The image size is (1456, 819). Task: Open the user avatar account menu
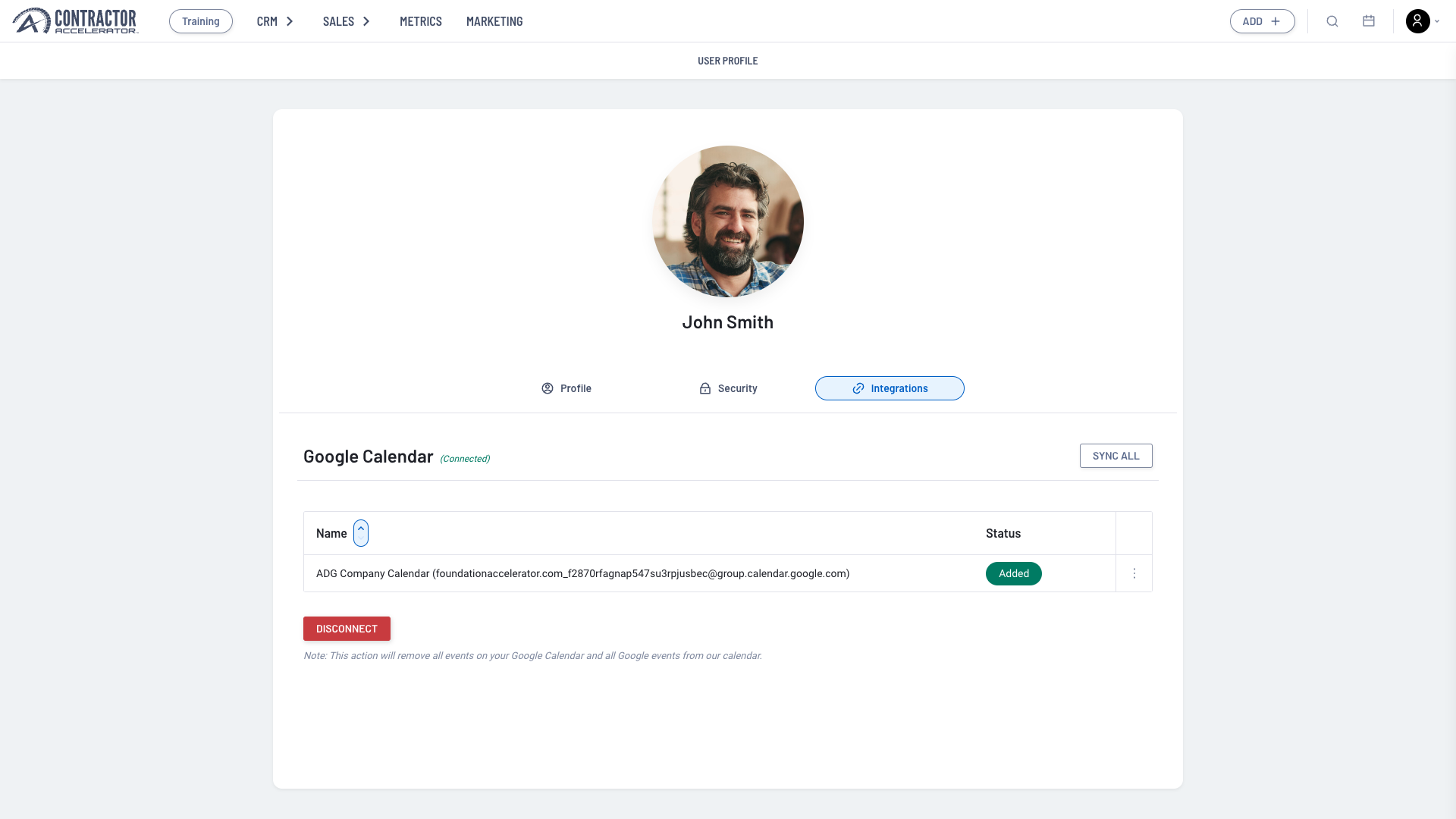[1423, 21]
